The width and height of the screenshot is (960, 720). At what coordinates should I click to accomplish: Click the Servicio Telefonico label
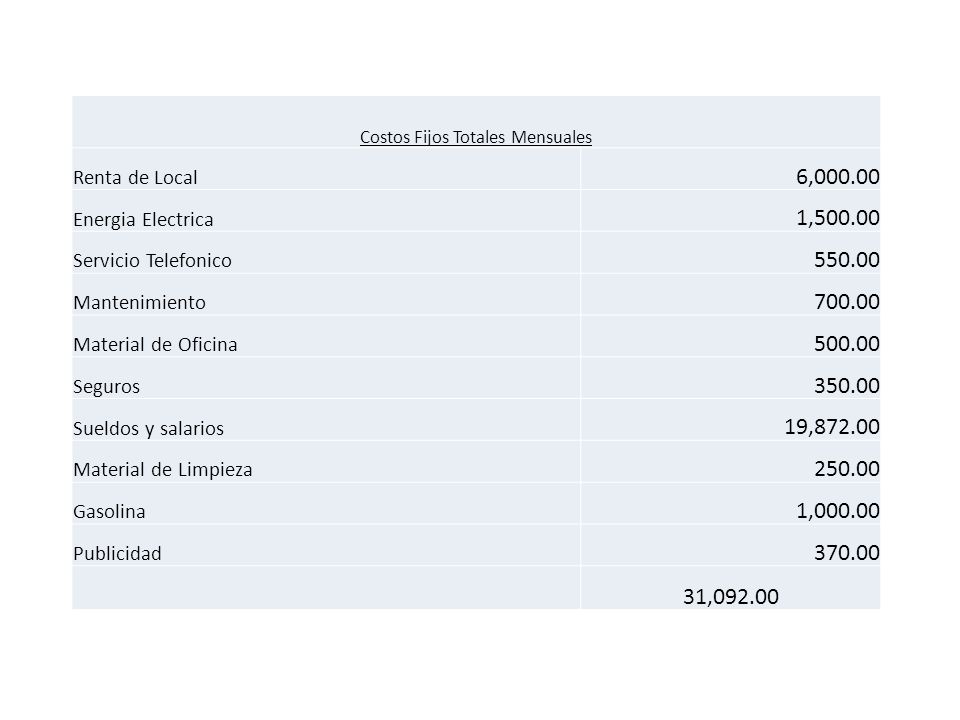pyautogui.click(x=152, y=261)
